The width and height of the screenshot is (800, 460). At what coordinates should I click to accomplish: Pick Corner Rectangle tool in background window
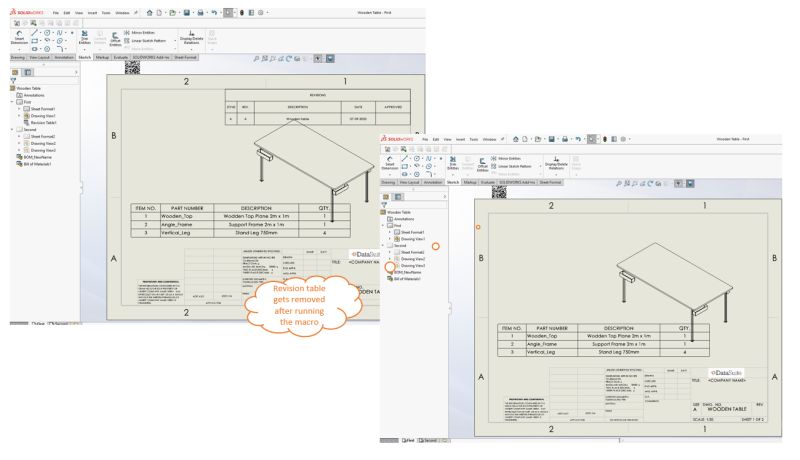[x=34, y=41]
